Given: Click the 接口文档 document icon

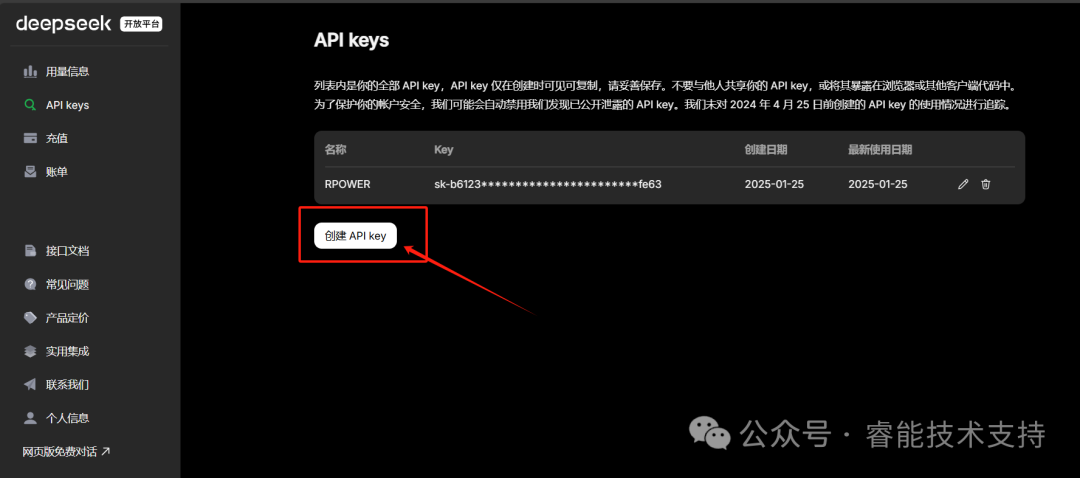Looking at the screenshot, I should coord(30,251).
